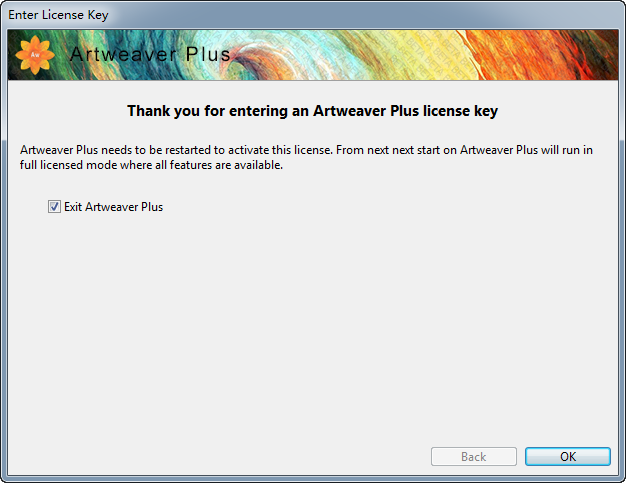Viewport: 626px width, 483px height.
Task: Click the 'Enter License Key' window title
Action: pyautogui.click(x=58, y=15)
